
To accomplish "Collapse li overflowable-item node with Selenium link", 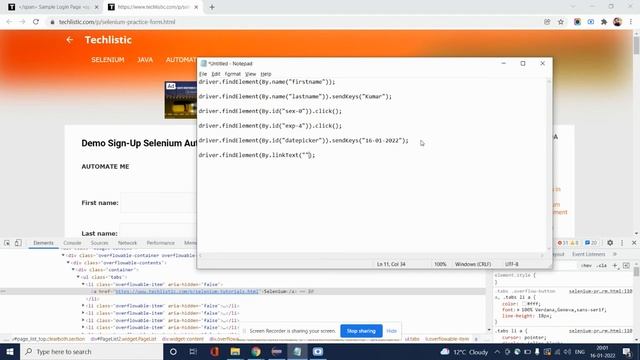I will tap(83, 284).
